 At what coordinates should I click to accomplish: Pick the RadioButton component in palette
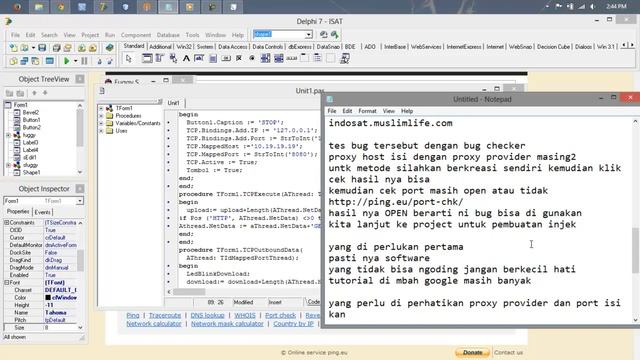pyautogui.click(x=252, y=59)
